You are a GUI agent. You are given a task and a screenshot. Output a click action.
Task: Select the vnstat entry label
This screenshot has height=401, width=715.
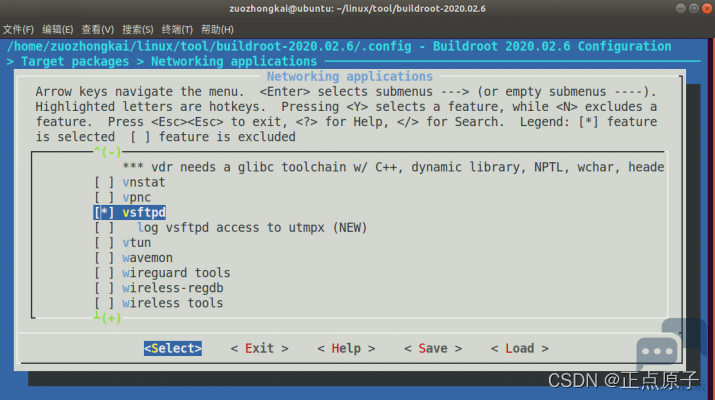144,182
